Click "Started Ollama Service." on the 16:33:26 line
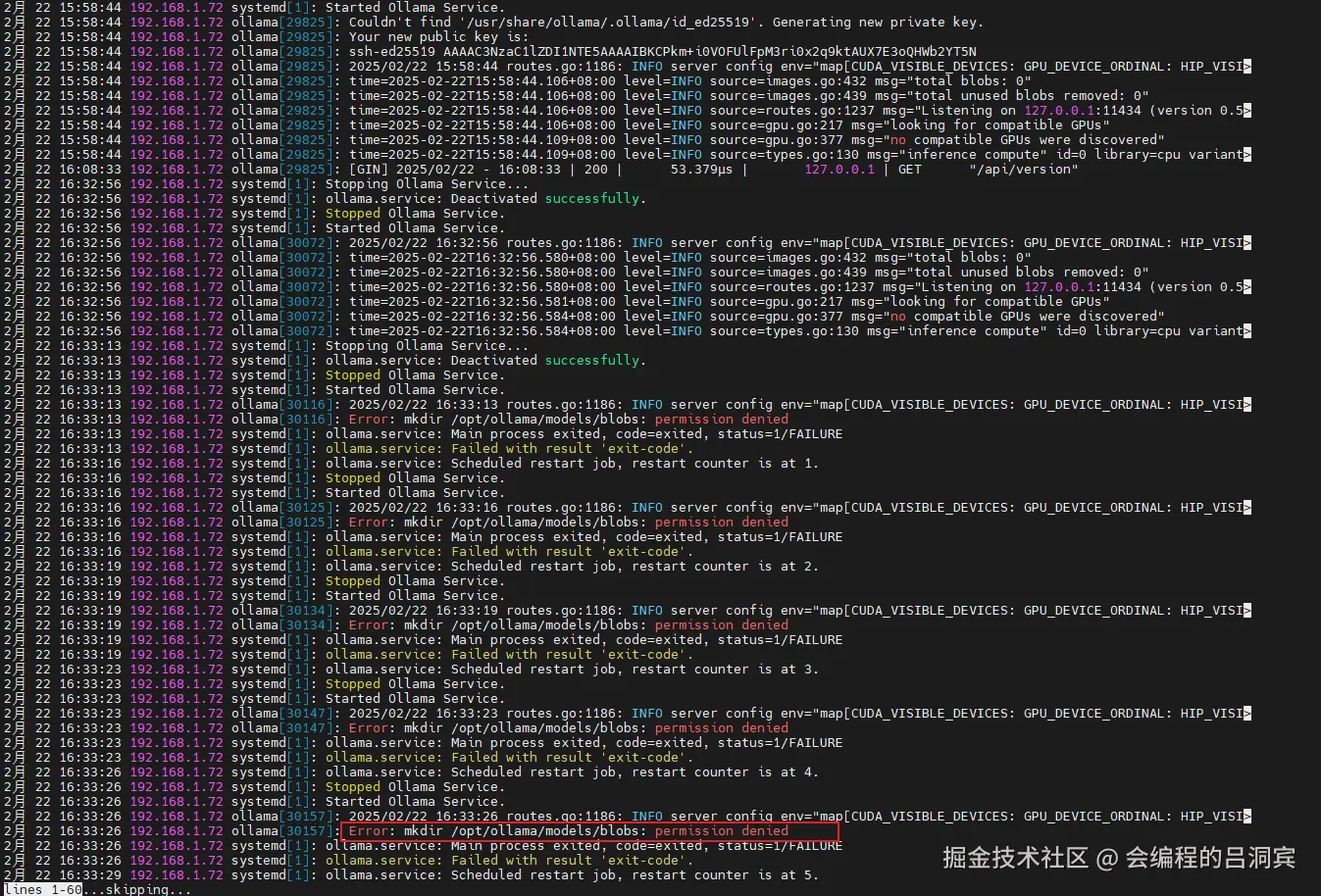1321x896 pixels. (x=415, y=801)
